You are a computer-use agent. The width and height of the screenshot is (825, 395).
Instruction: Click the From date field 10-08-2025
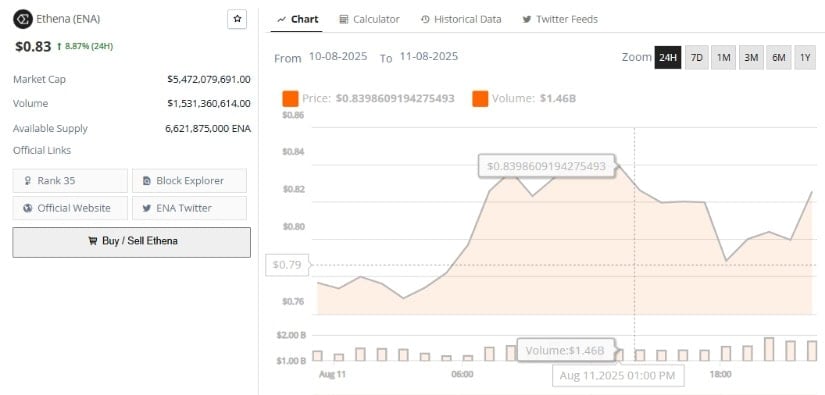point(338,56)
